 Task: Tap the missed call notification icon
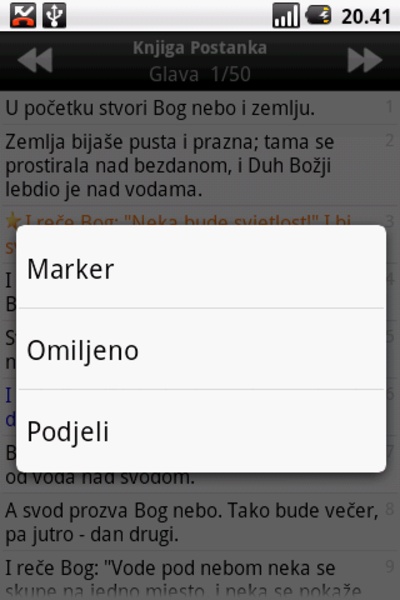point(23,15)
